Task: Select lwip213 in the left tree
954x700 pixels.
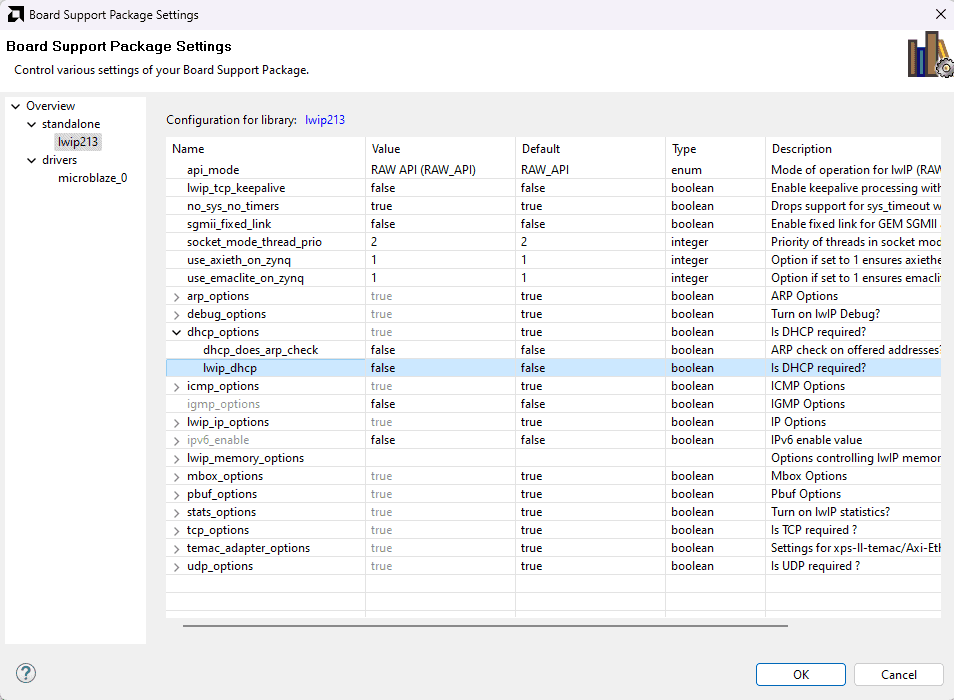Action: point(78,142)
